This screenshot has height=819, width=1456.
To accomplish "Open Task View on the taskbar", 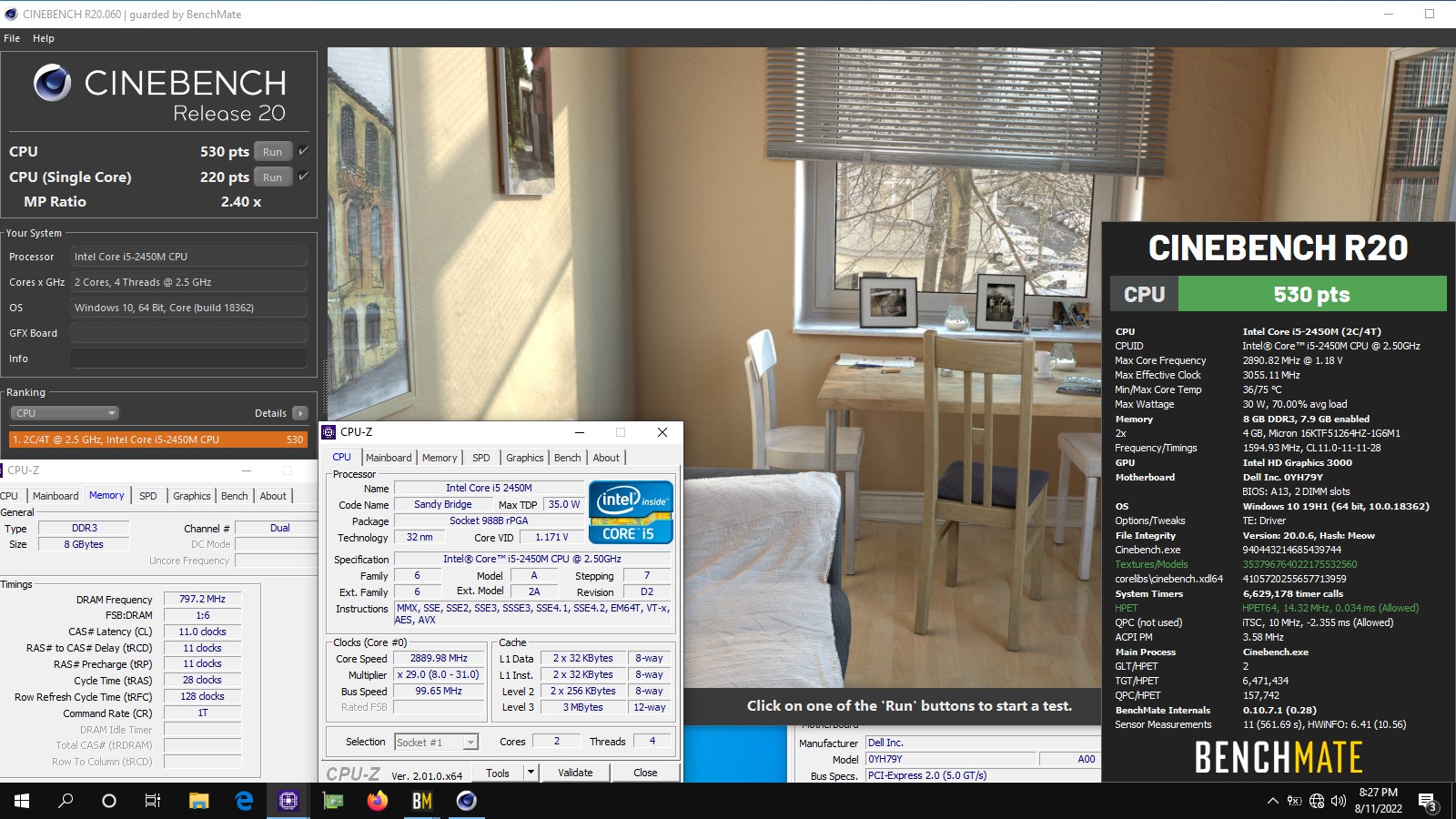I will pyautogui.click(x=153, y=801).
